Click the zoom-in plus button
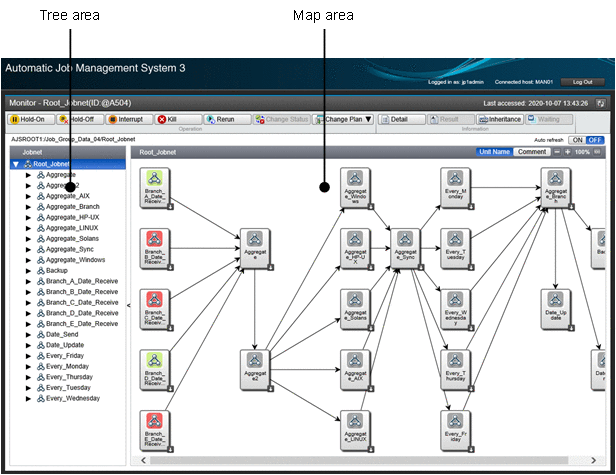 pos(568,152)
